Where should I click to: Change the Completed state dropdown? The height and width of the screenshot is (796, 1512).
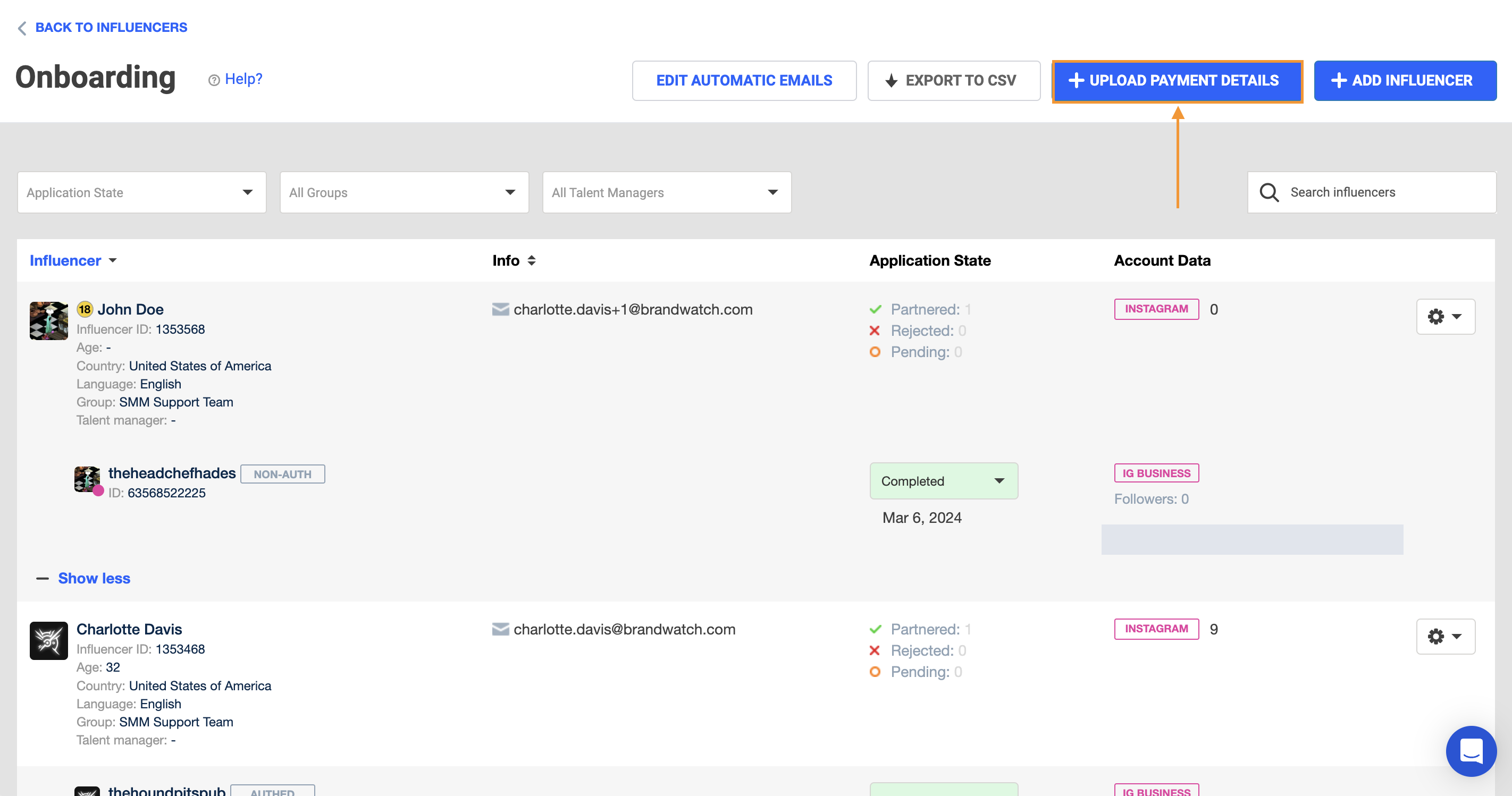(943, 481)
